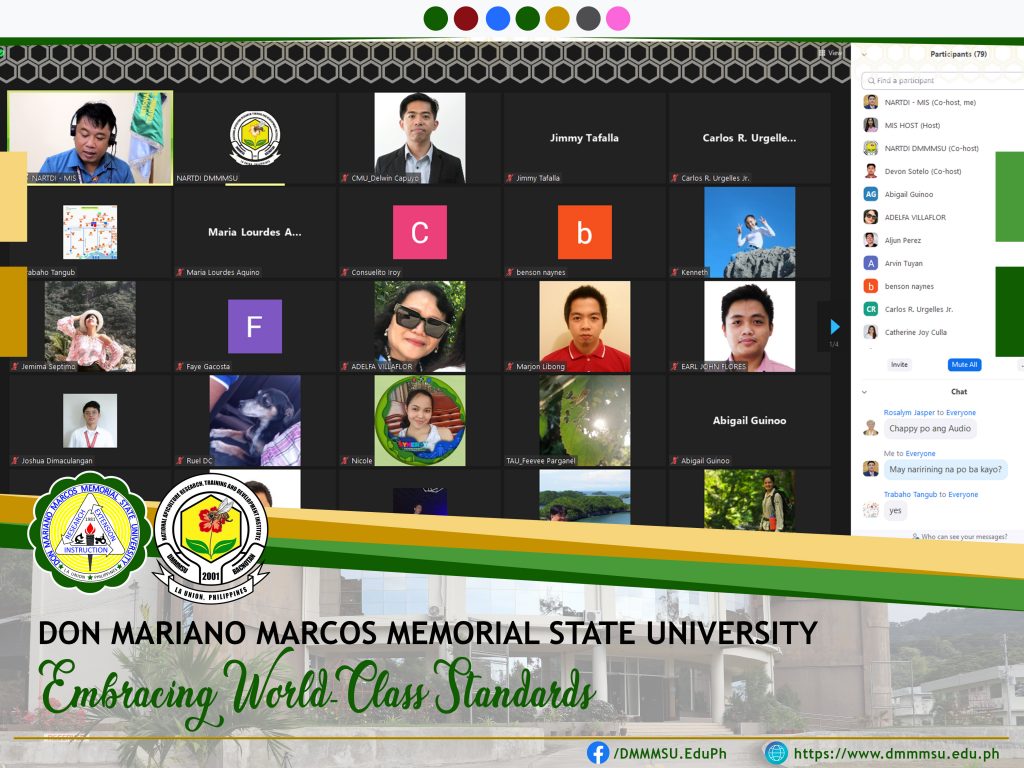Screen dimensions: 1024x768
Task: Click the Chat panel title
Action: point(959,392)
